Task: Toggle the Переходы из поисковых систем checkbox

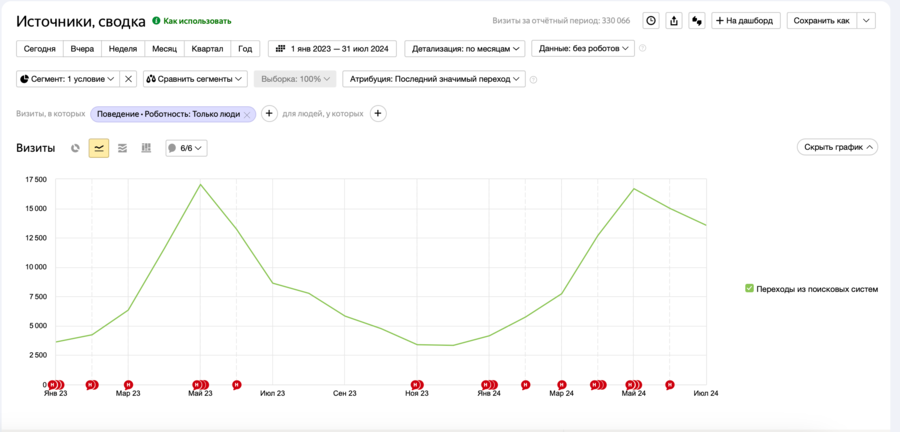Action: tap(748, 289)
